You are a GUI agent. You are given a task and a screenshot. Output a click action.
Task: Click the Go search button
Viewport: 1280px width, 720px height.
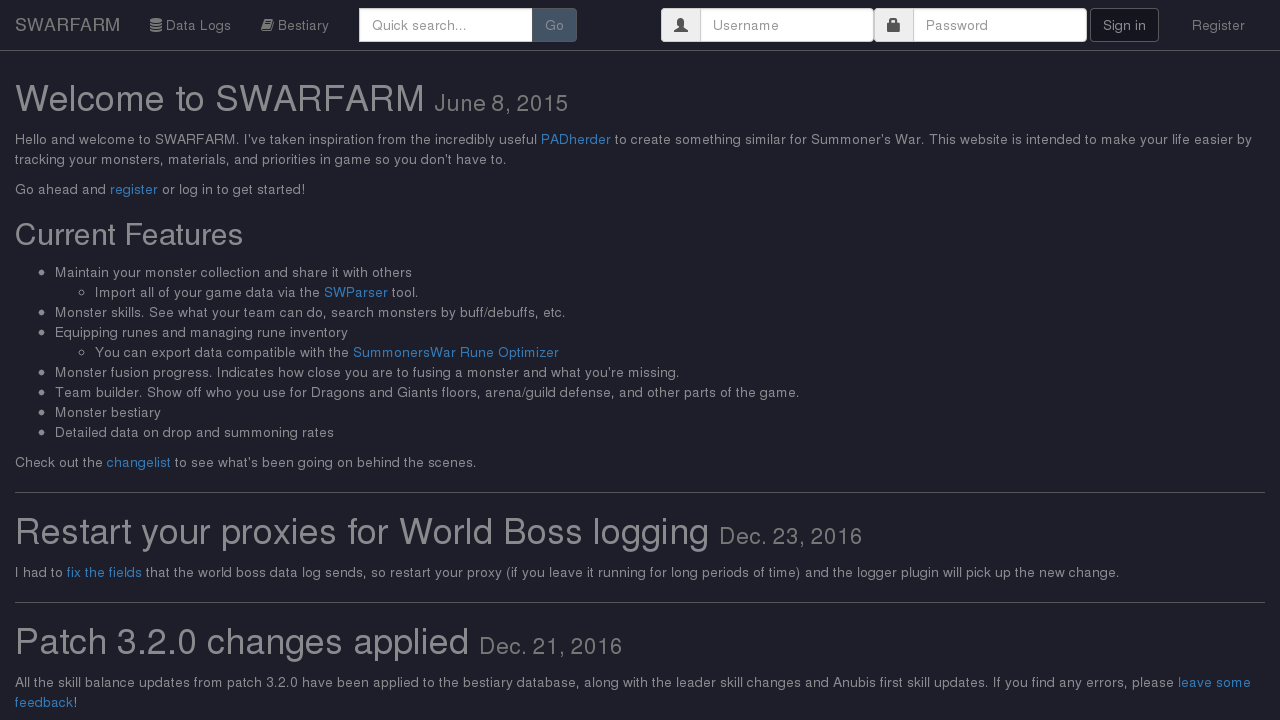pos(554,25)
